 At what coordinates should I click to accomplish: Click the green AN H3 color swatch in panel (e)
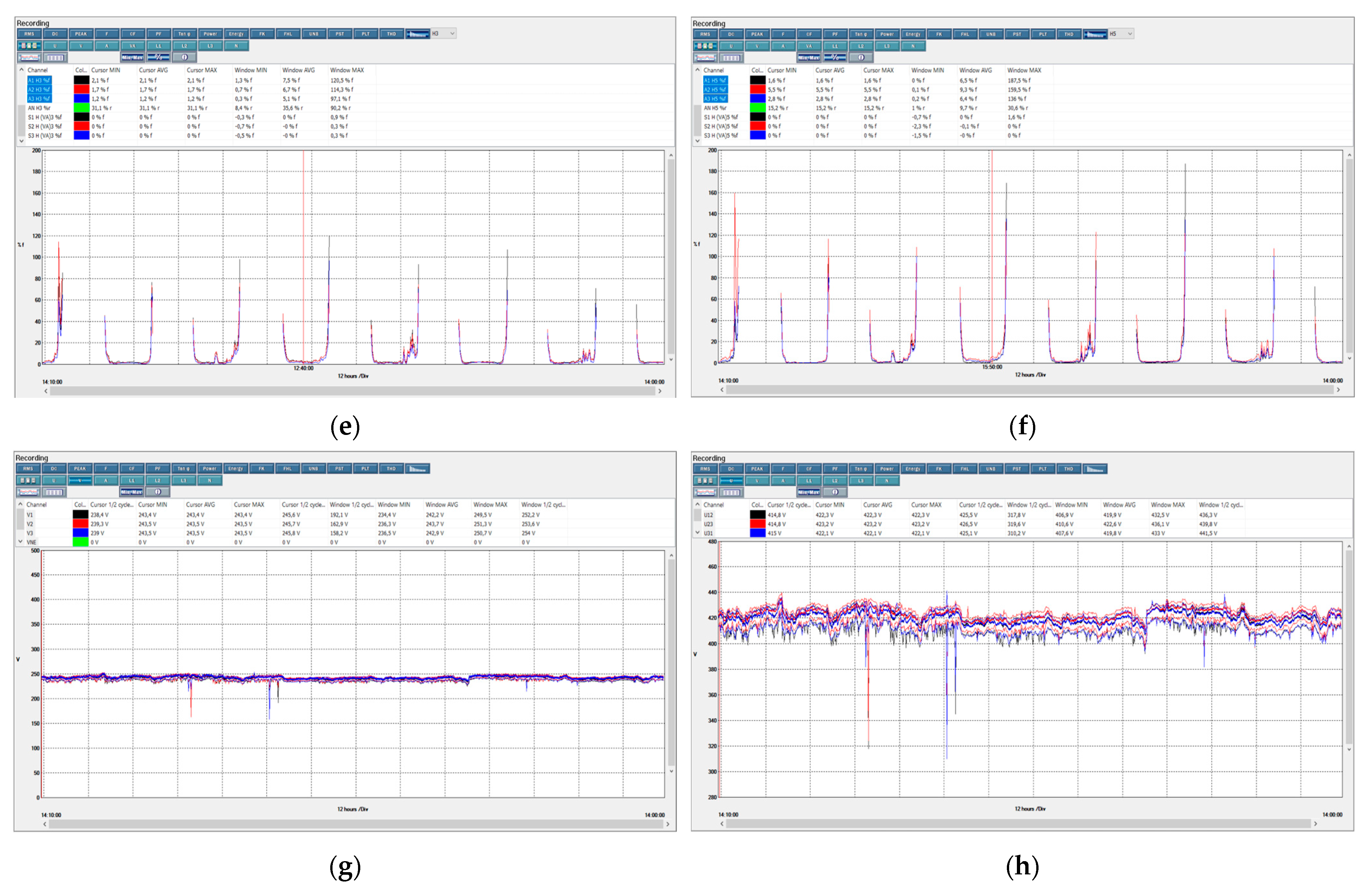point(81,108)
